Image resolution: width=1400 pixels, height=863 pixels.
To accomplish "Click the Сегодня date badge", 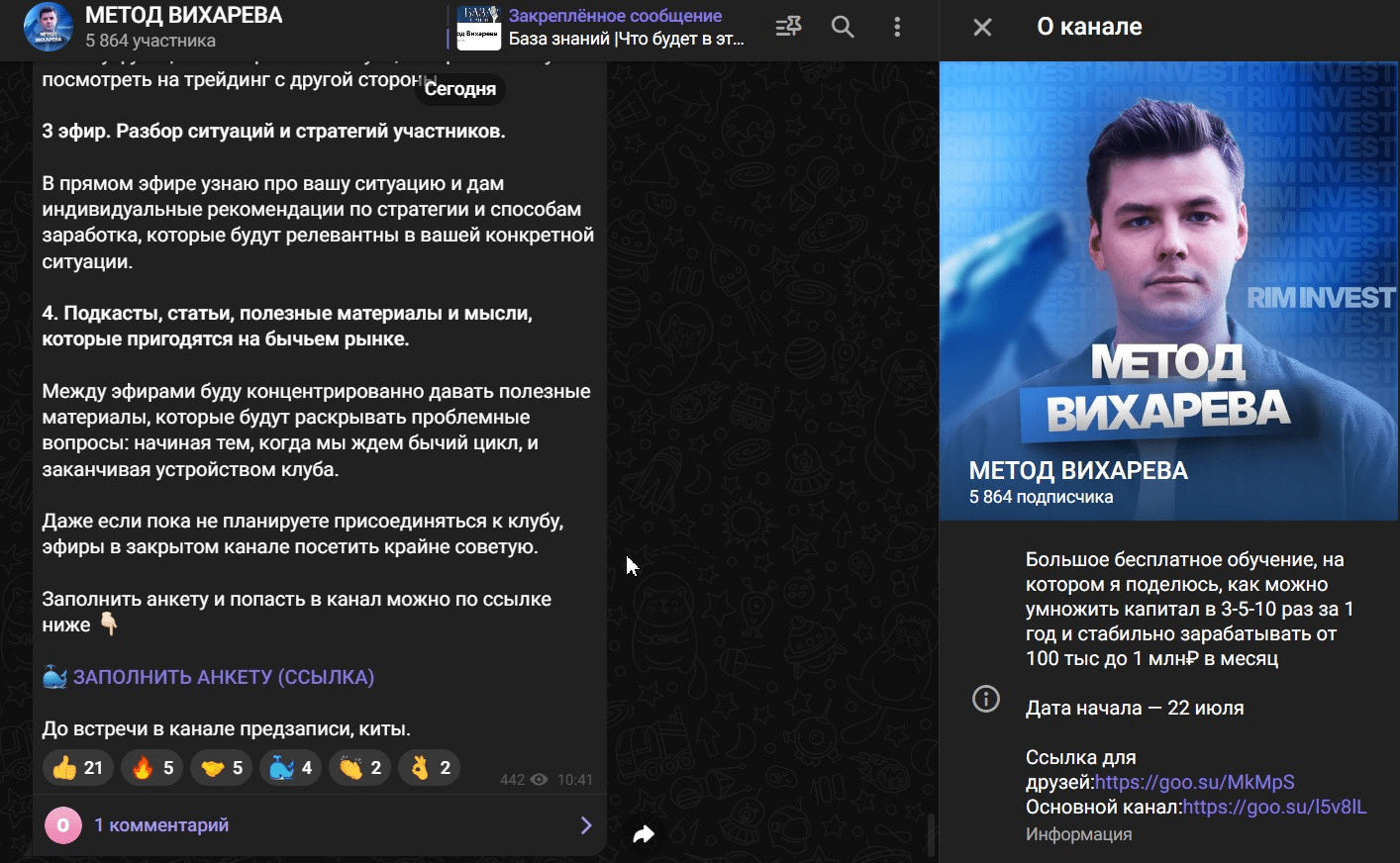I will tap(460, 89).
